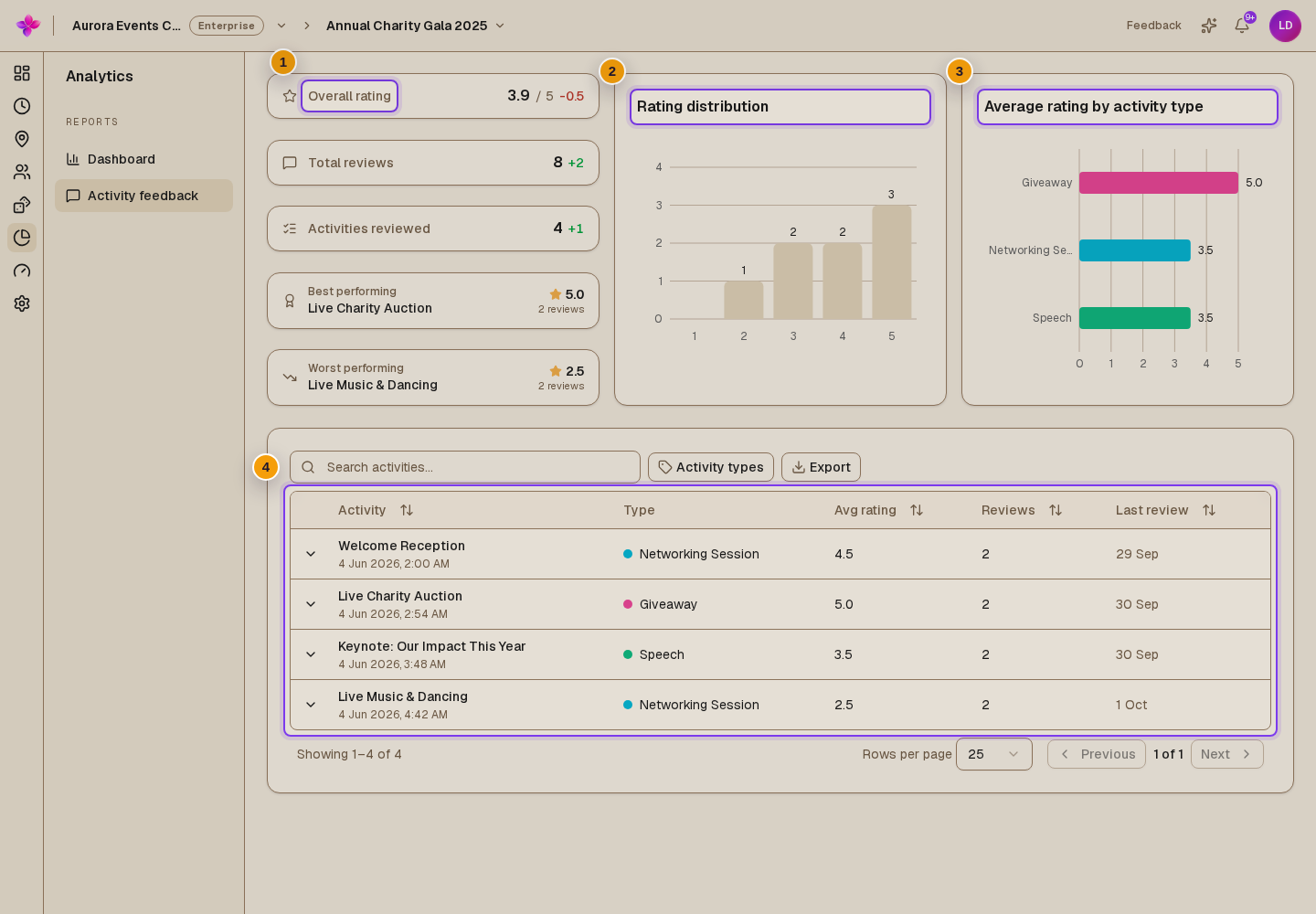Screen dimensions: 1316x914
Task: Go to the Next page
Action: (x=1227, y=754)
